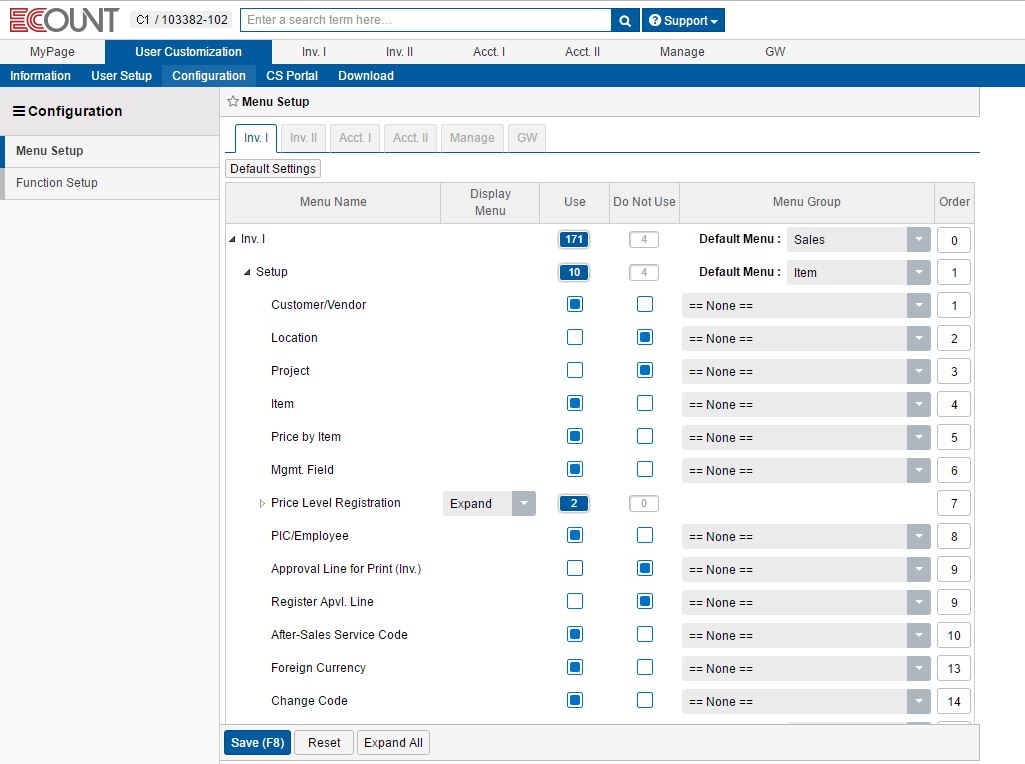
Task: Check Use for Register Apvl. Line
Action: [575, 601]
